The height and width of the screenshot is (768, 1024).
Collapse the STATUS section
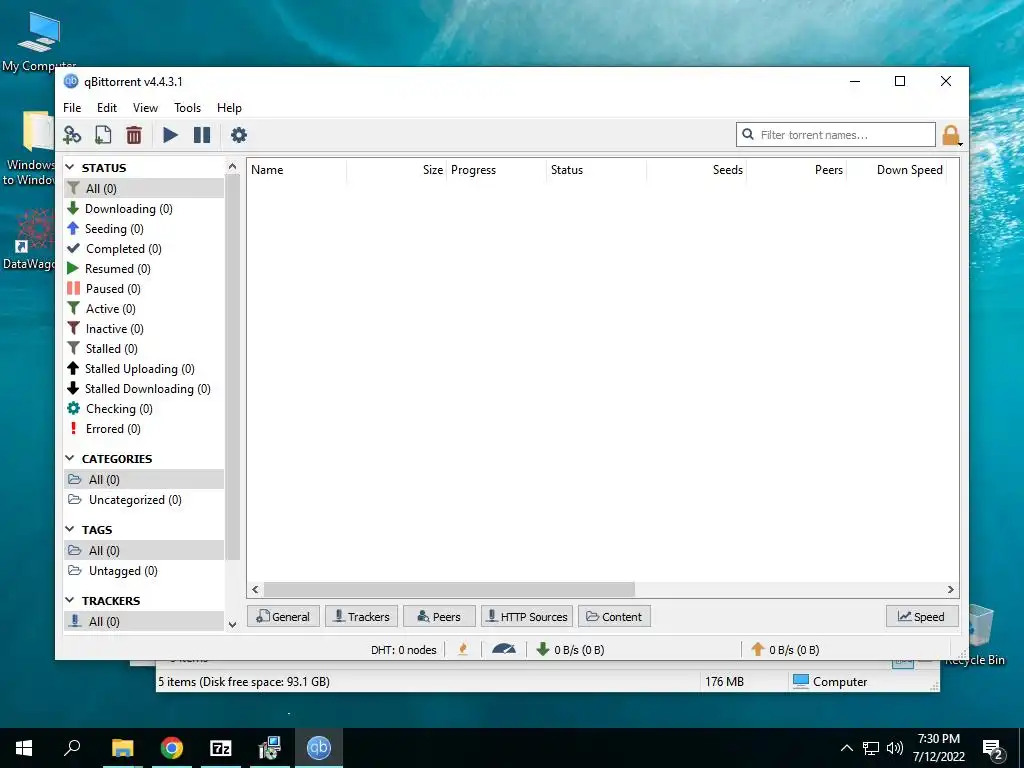tap(70, 168)
